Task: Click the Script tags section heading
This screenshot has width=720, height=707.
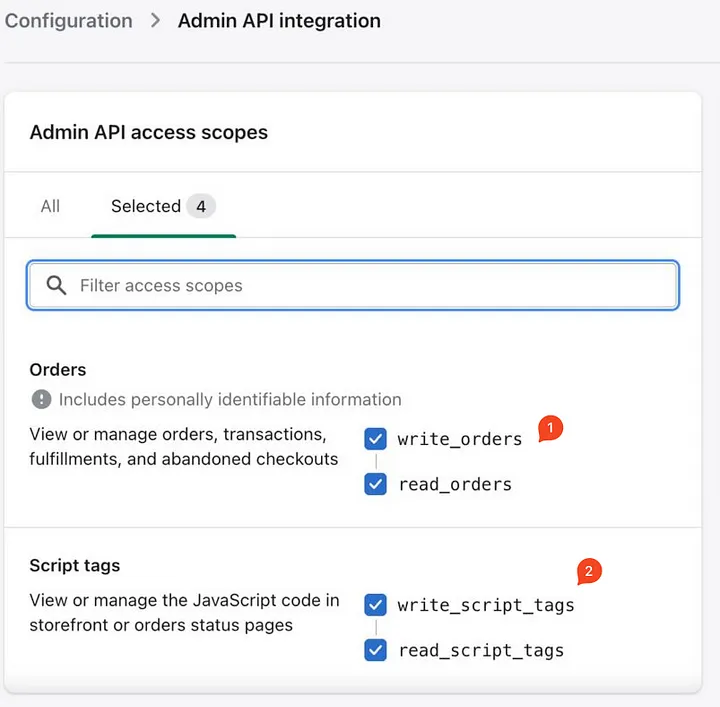Action: point(75,565)
